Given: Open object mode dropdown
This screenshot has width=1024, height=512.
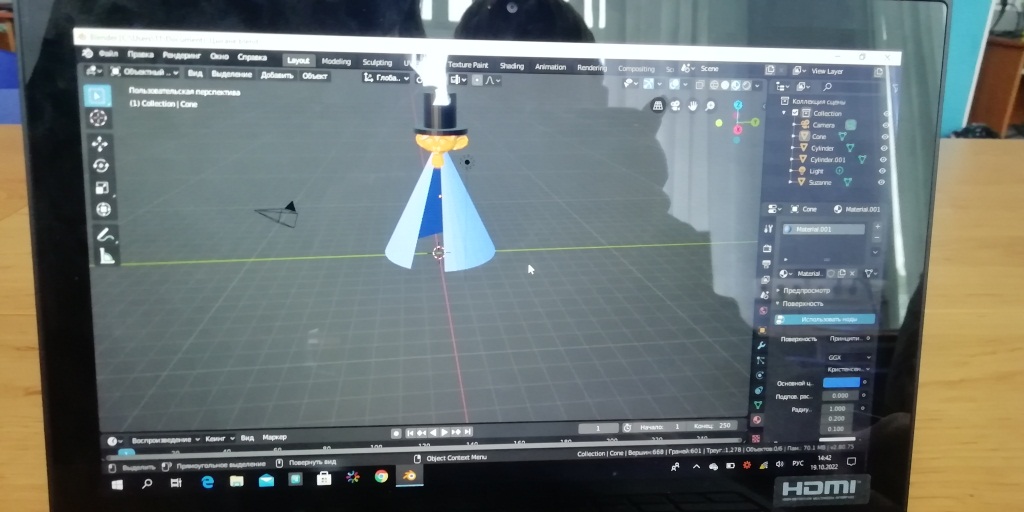Looking at the screenshot, I should 144,72.
